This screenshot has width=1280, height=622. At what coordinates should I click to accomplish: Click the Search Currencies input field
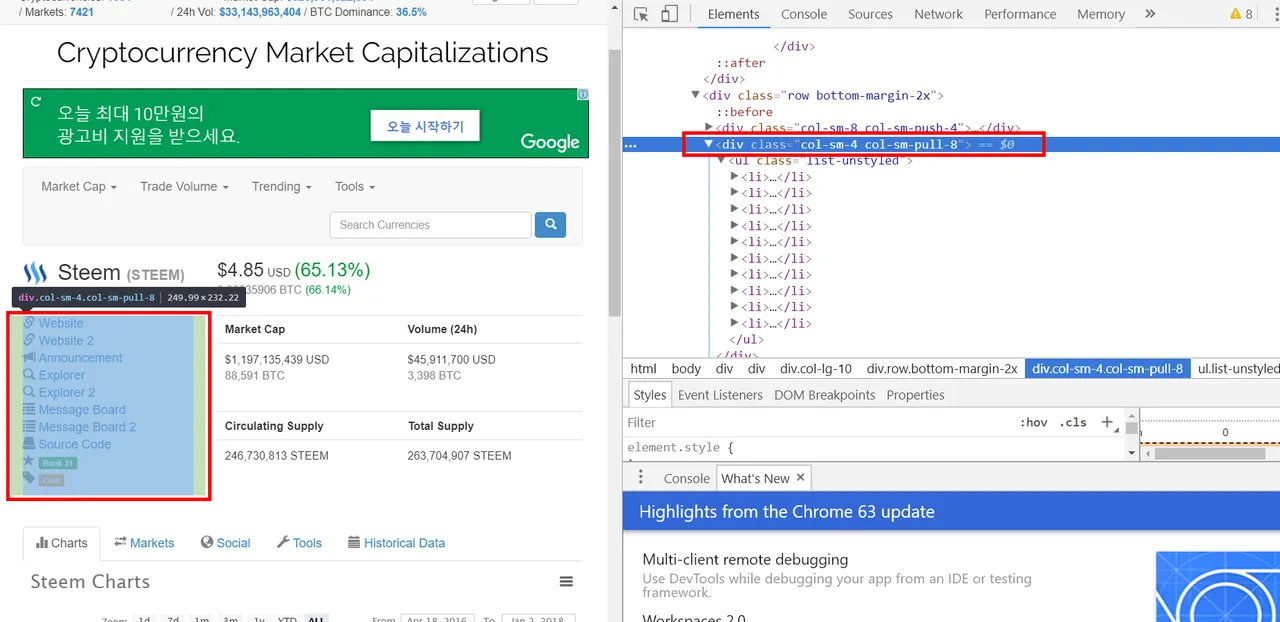coord(430,225)
